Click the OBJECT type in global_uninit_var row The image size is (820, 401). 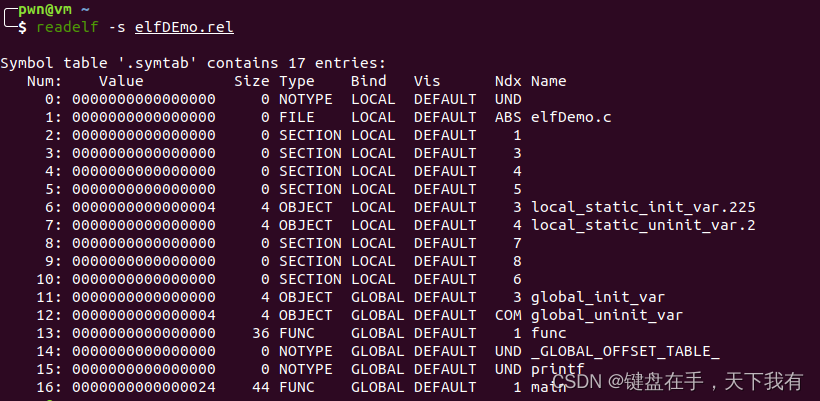(x=305, y=315)
